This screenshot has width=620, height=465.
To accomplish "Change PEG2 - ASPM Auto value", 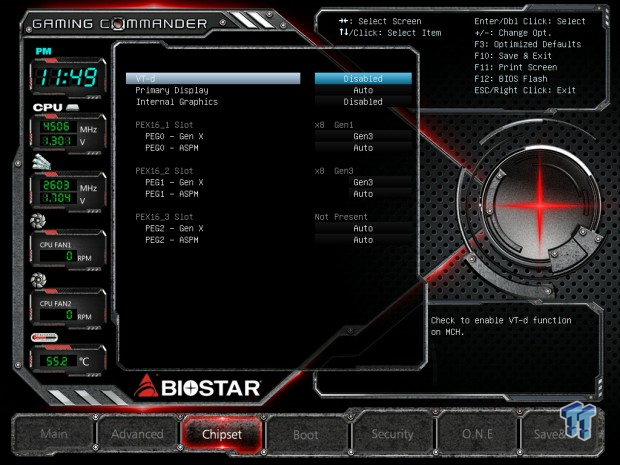I will (x=363, y=240).
